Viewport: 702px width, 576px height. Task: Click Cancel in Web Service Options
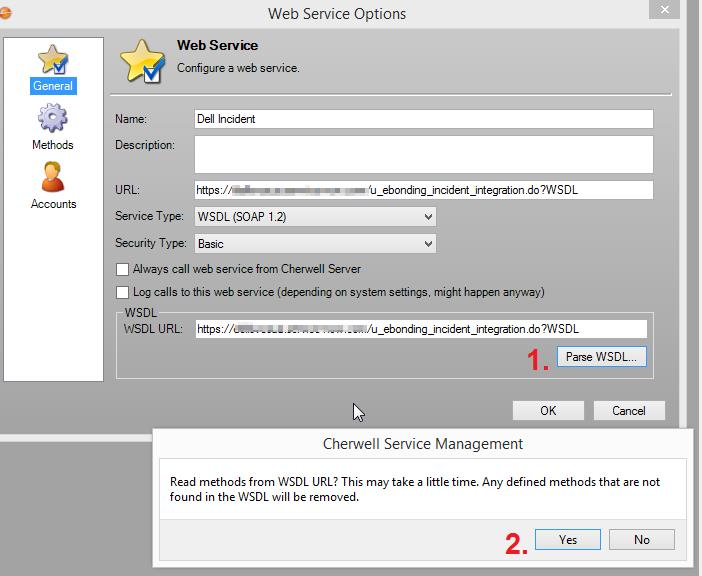point(628,410)
